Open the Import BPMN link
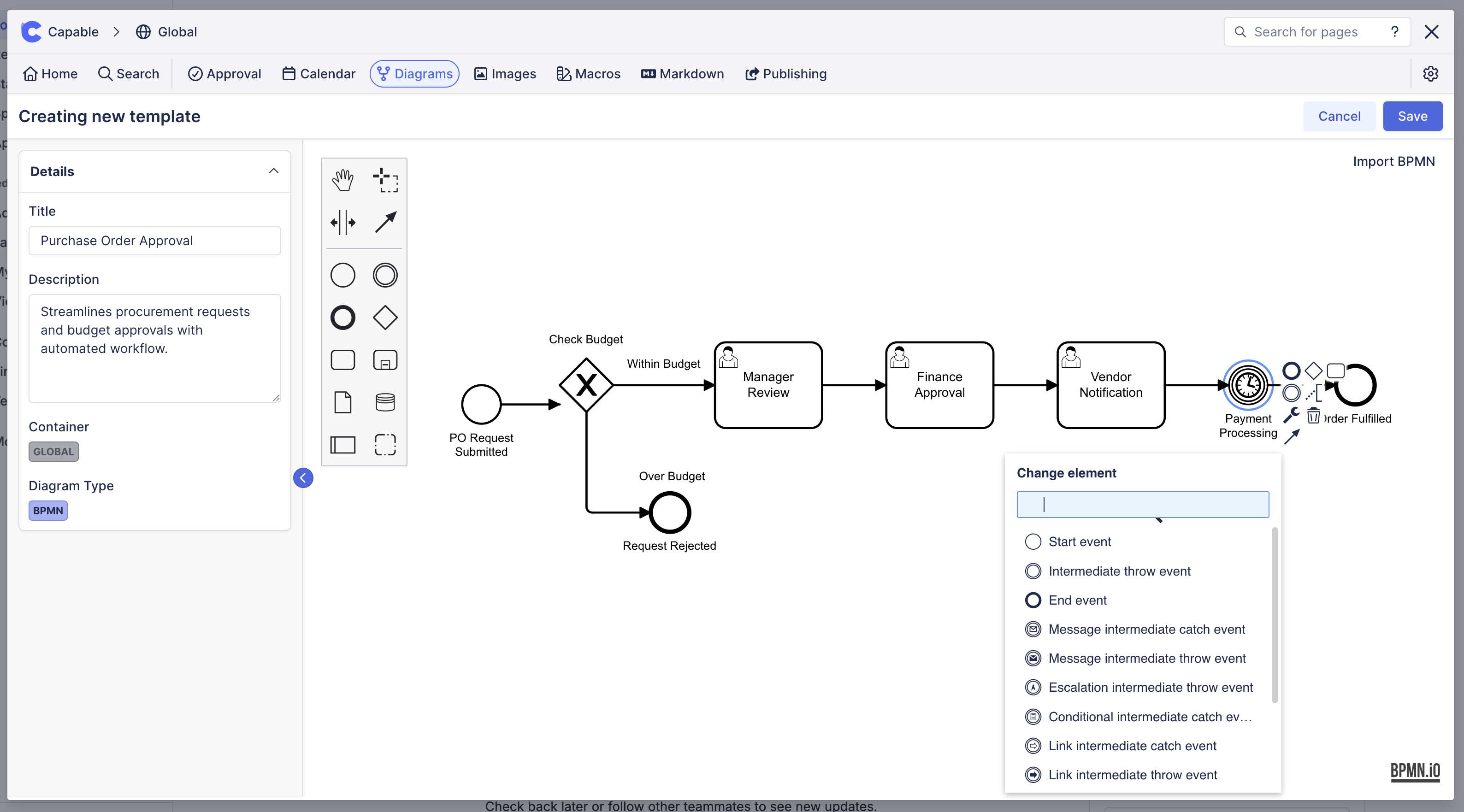 [x=1393, y=161]
